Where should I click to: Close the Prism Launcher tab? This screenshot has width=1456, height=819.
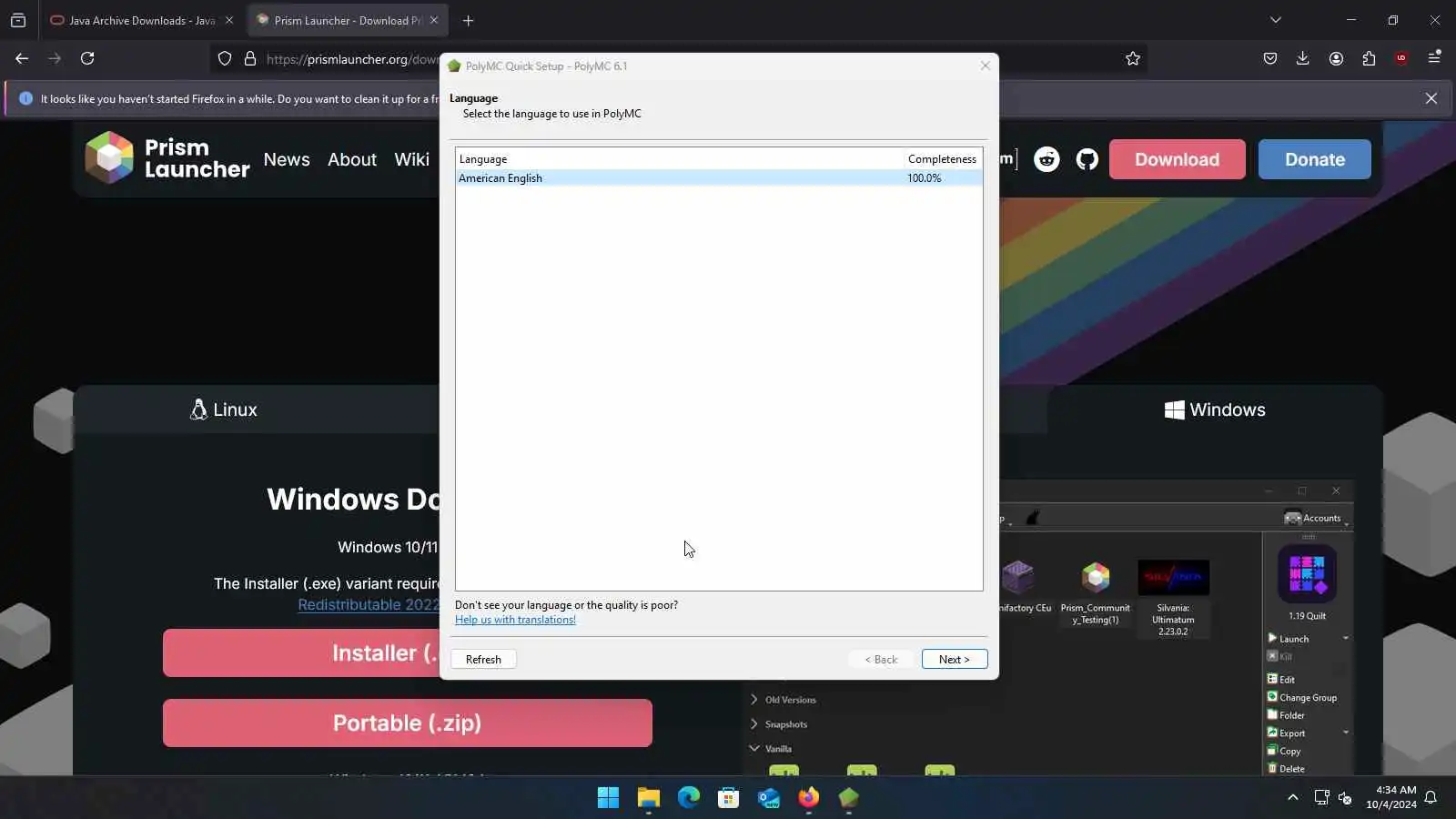(x=434, y=20)
